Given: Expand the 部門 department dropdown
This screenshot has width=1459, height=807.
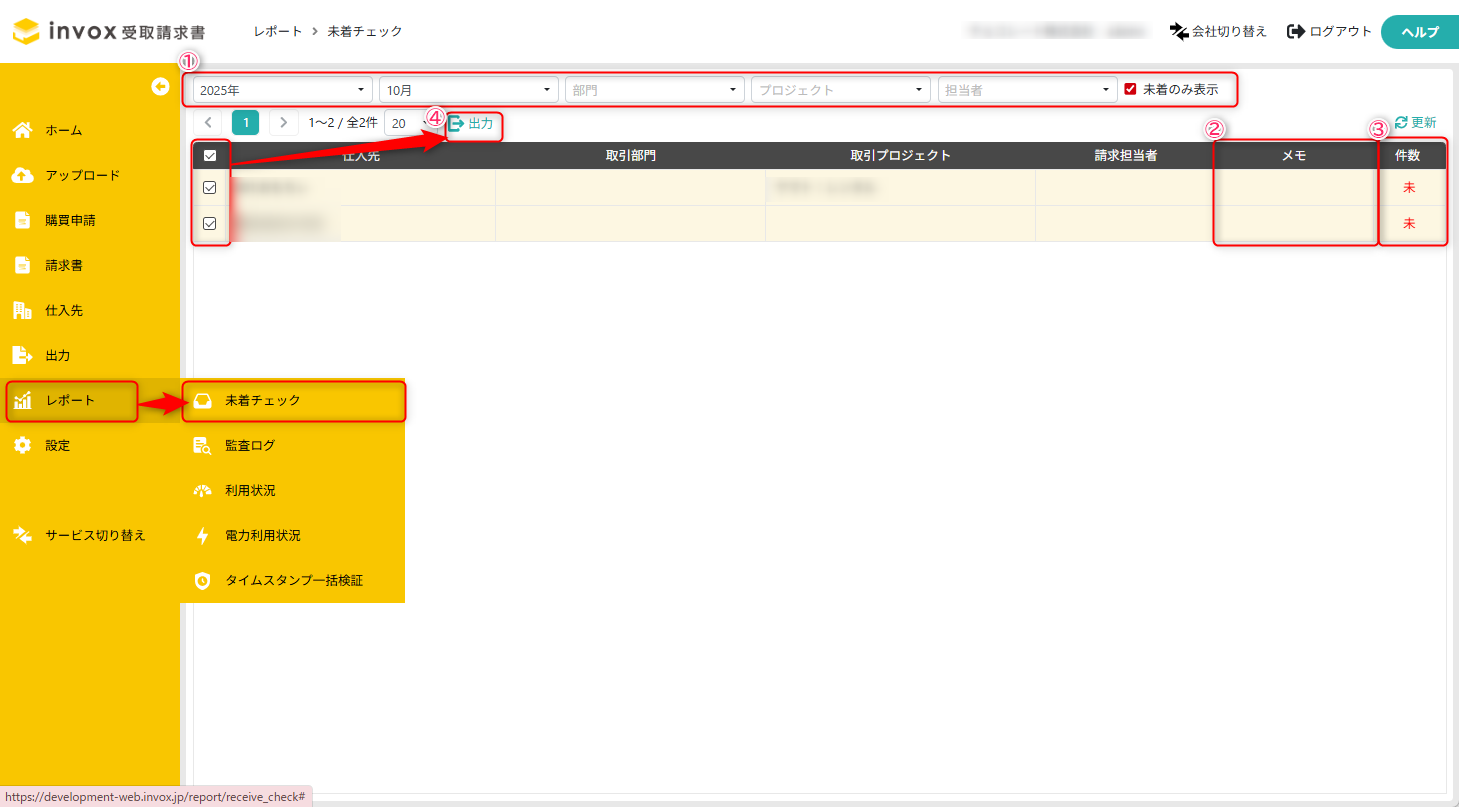Looking at the screenshot, I should click(x=654, y=89).
